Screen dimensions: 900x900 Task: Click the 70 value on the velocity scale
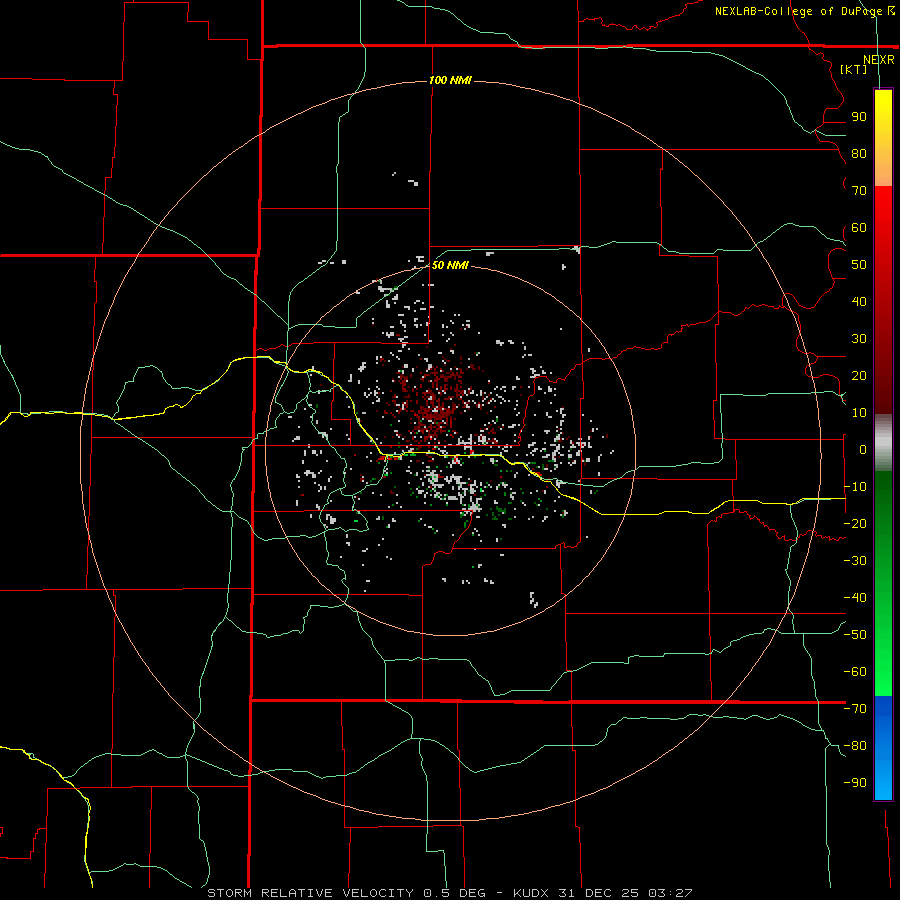[859, 191]
